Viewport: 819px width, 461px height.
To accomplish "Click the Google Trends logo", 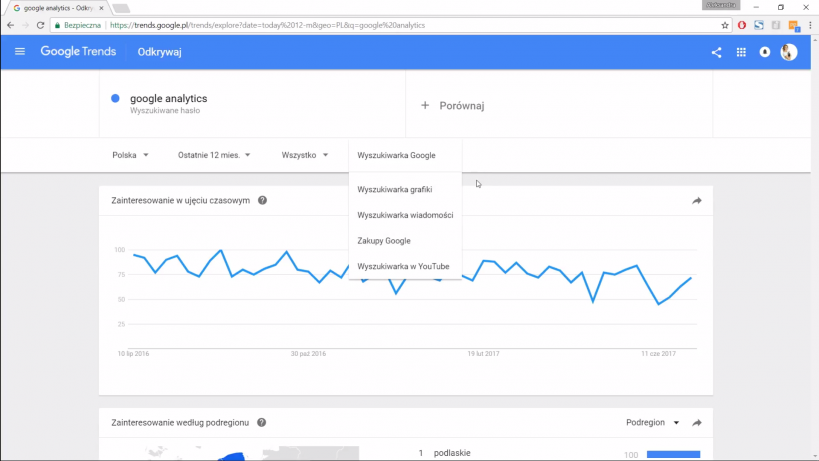I will [x=78, y=52].
